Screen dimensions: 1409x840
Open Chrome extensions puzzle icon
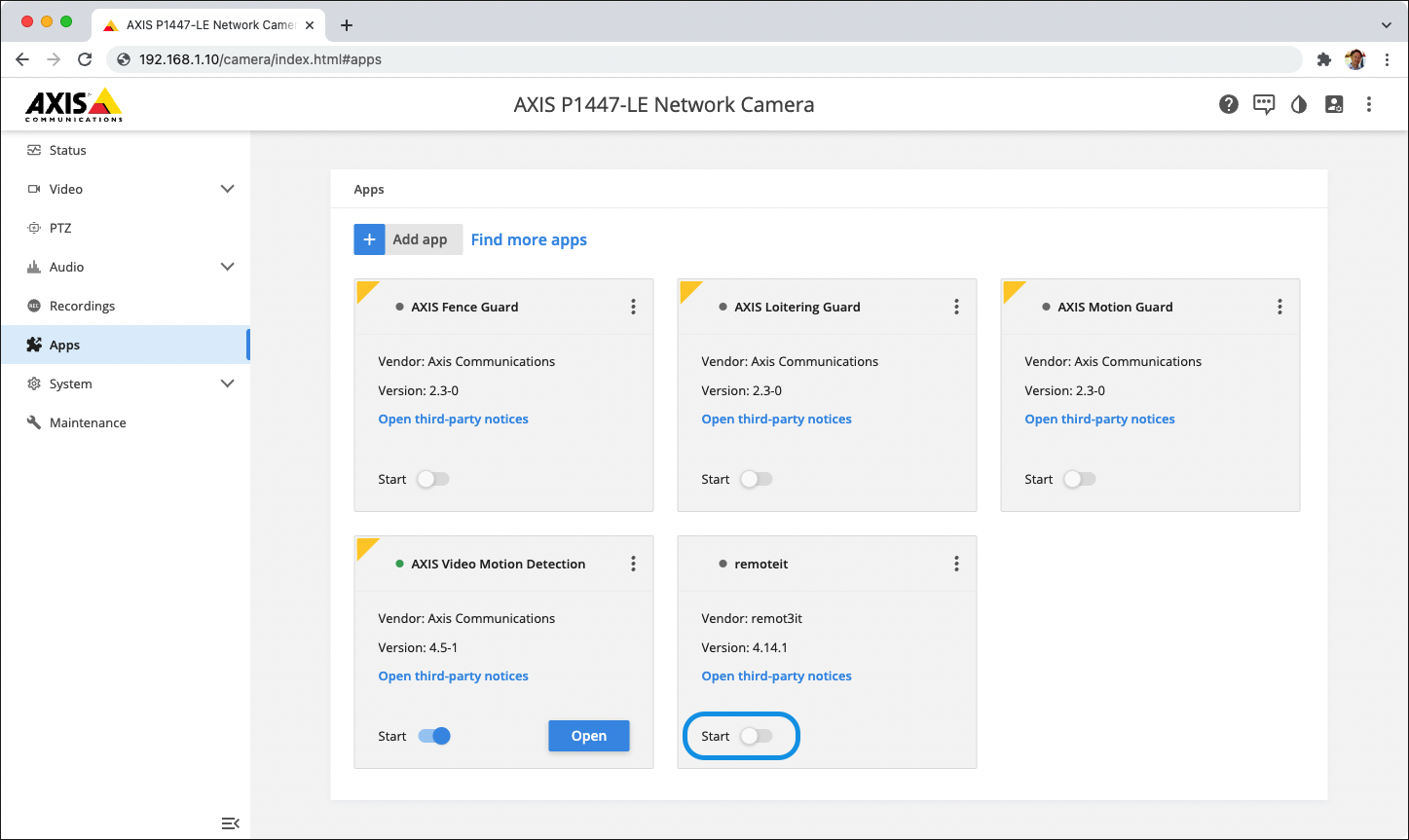tap(1323, 59)
